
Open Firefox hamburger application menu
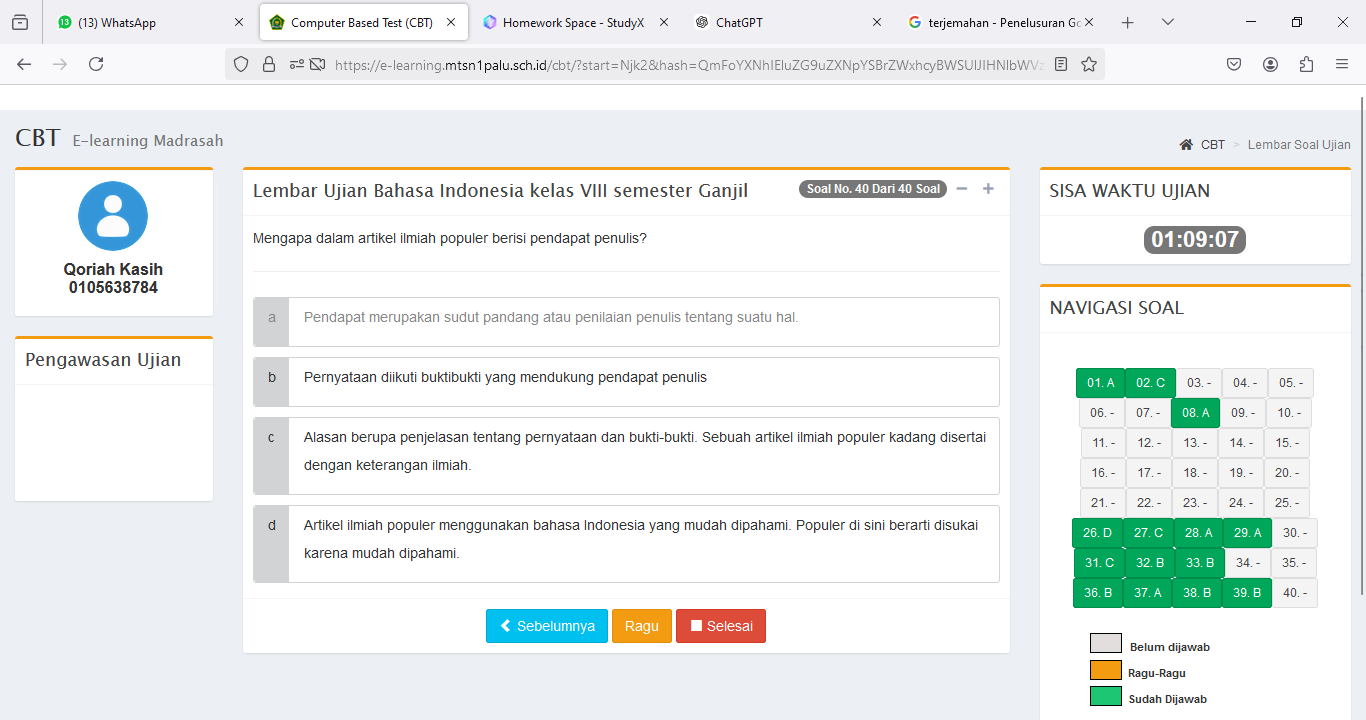click(1342, 64)
